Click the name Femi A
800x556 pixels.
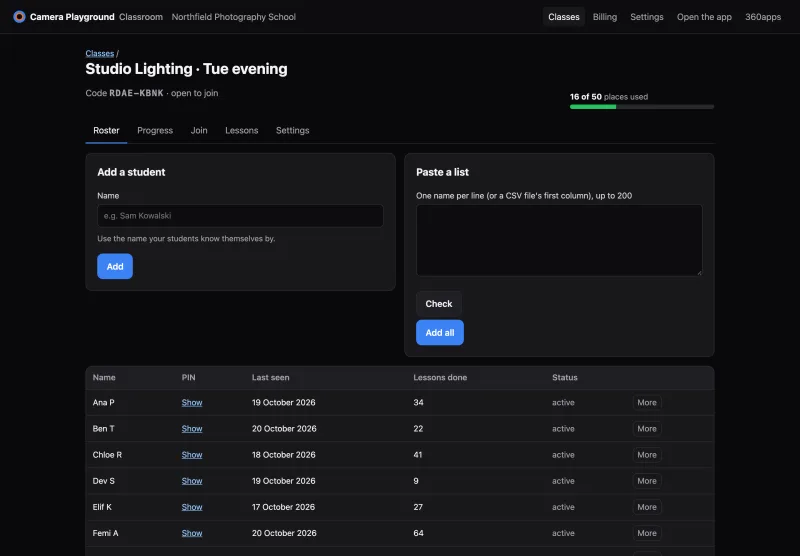[105, 533]
